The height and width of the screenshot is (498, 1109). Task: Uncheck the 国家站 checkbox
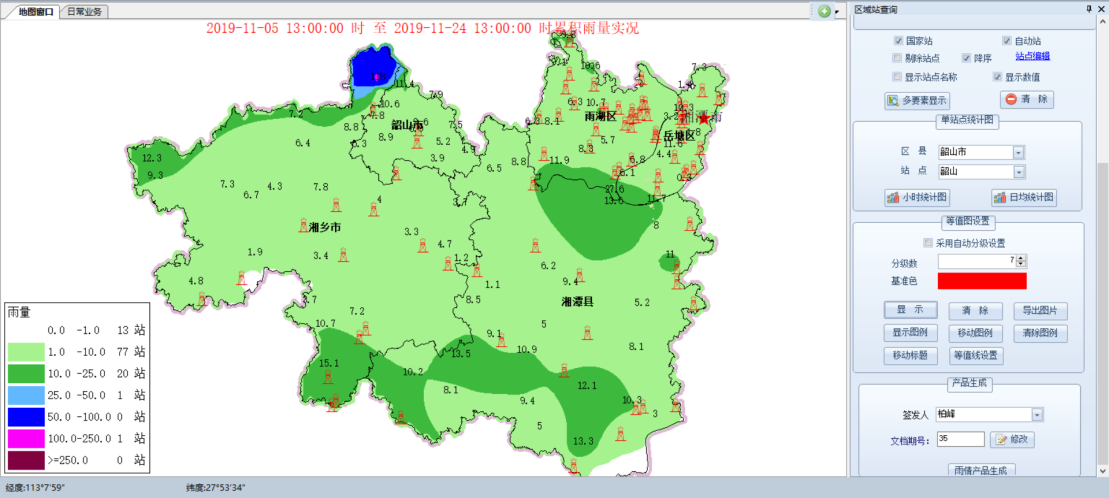(898, 41)
